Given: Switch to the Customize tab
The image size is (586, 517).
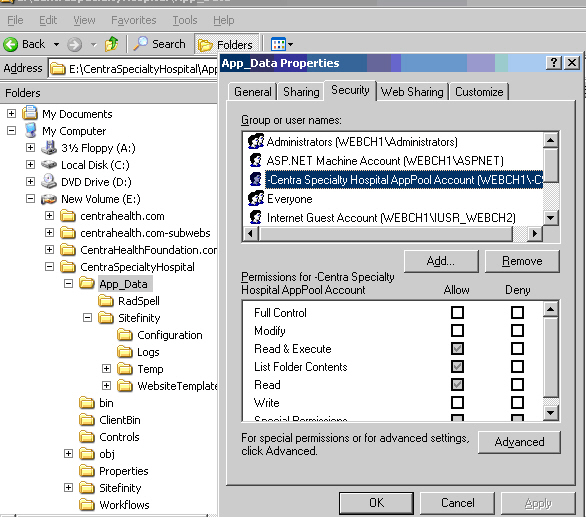Looking at the screenshot, I should 479,92.
